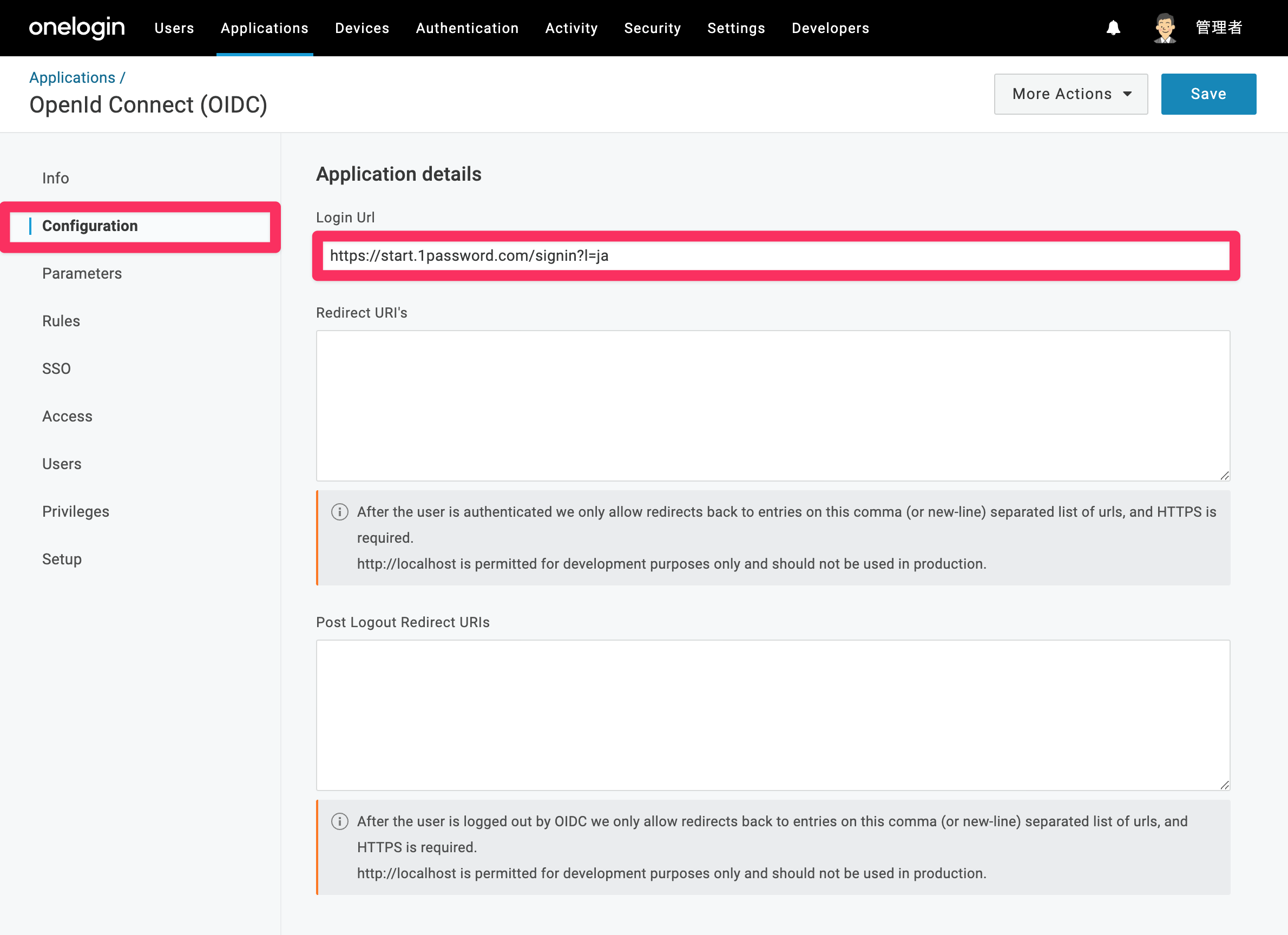Click into the Post Logout Redirect URIs textarea
Image resolution: width=1288 pixels, height=935 pixels.
pyautogui.click(x=773, y=715)
